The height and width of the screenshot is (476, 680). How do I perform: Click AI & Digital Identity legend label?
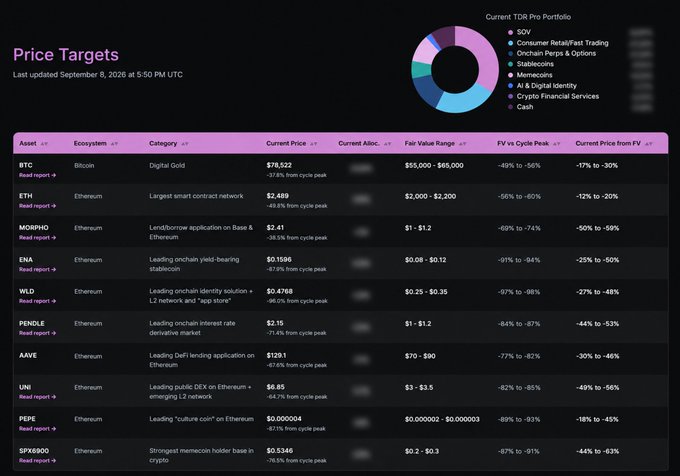click(x=546, y=86)
